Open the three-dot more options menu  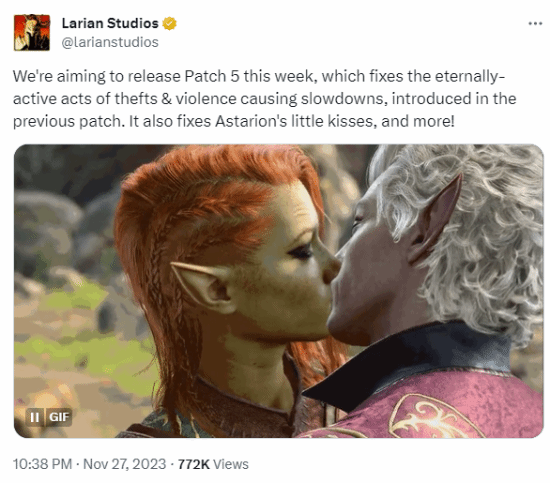pos(535,24)
